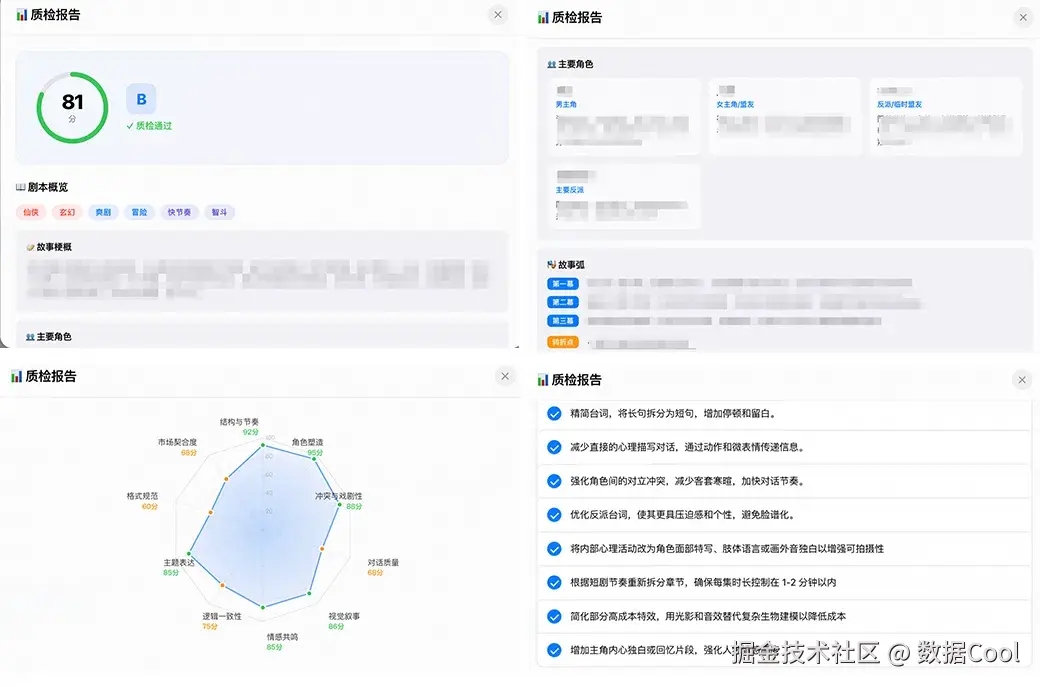Click the 质检通过 status link
The height and width of the screenshot is (687, 1040).
tap(148, 127)
